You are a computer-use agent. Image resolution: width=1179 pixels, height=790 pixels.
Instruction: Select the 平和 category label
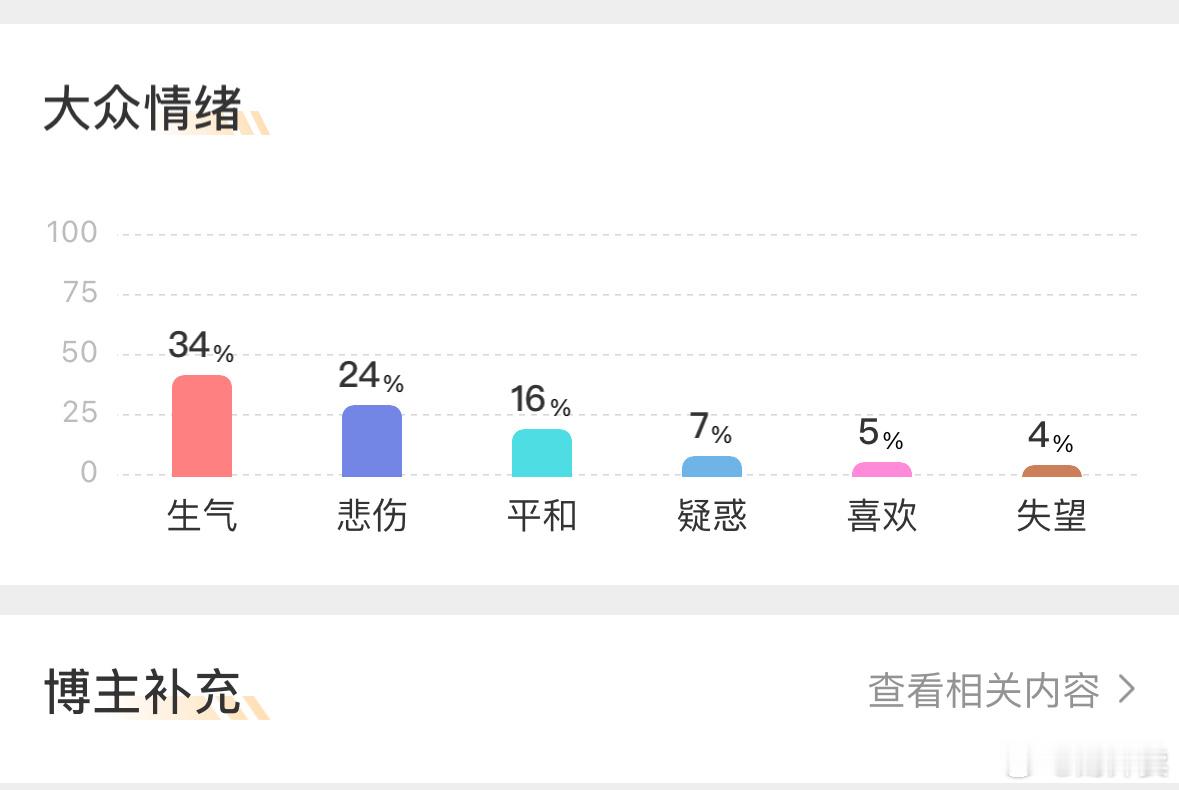pyautogui.click(x=541, y=516)
